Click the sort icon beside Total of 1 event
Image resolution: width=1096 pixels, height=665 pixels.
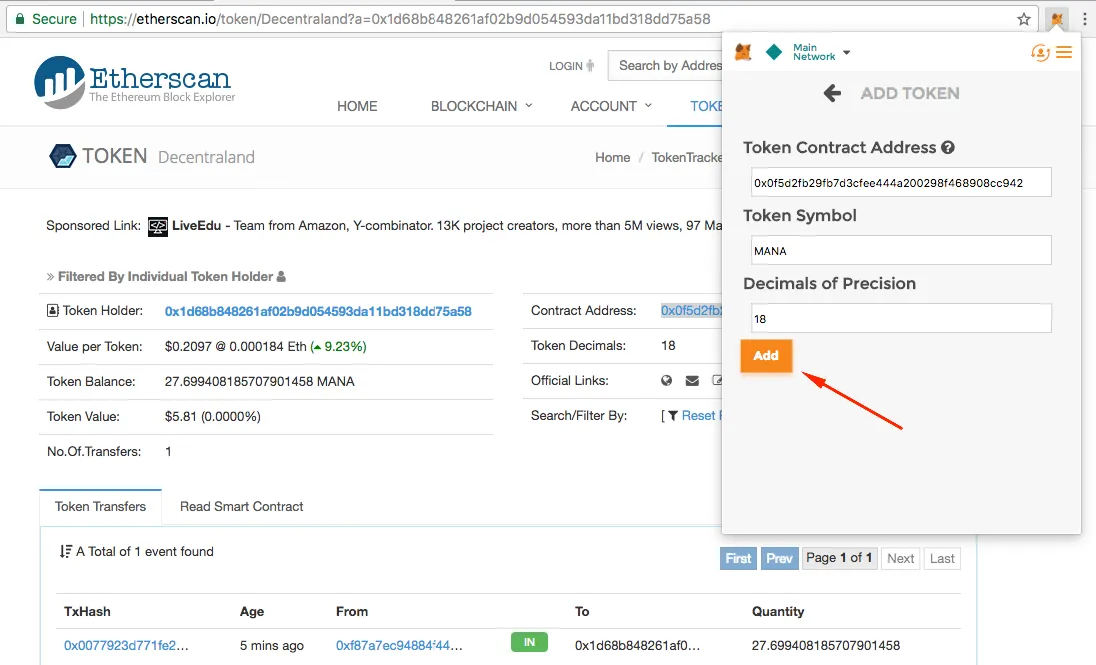tap(66, 552)
